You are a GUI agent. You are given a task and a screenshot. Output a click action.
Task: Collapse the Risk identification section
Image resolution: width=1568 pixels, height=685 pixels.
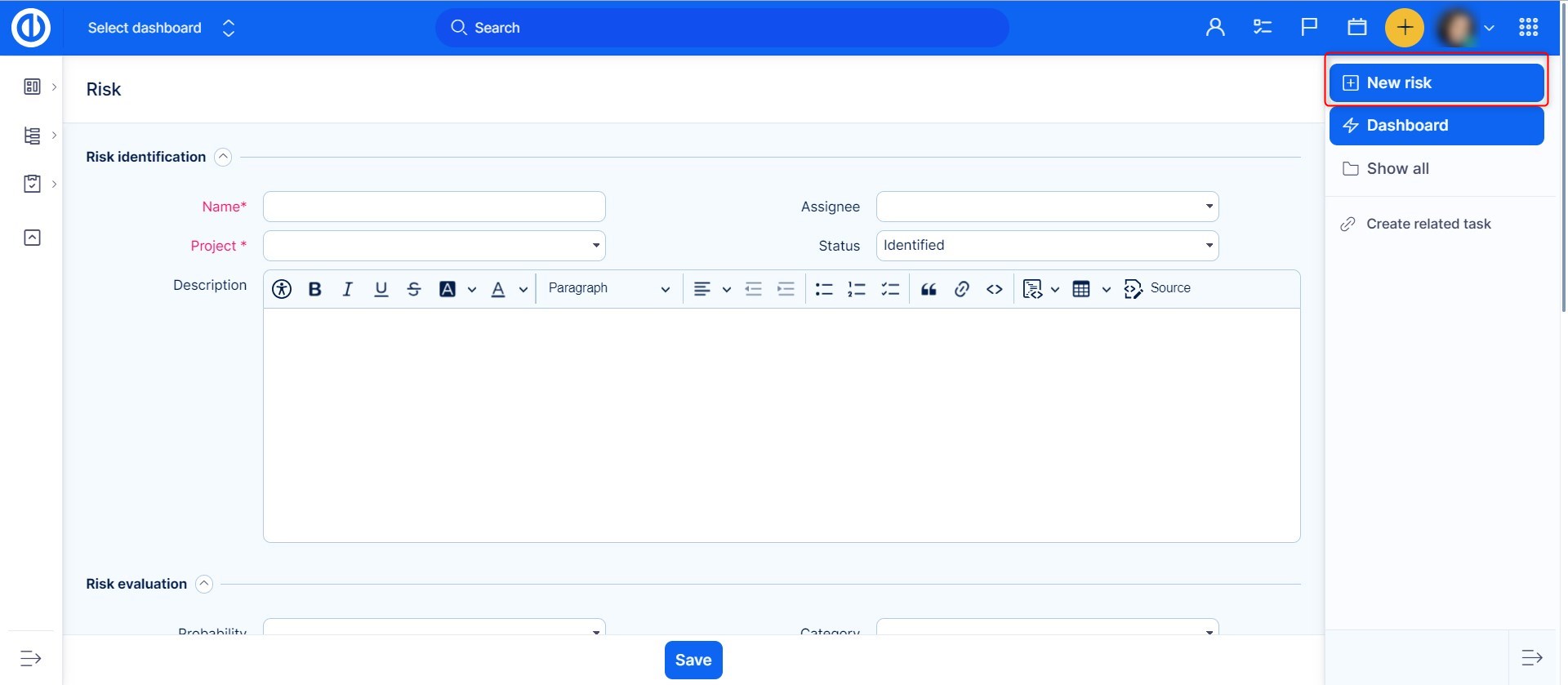click(223, 157)
